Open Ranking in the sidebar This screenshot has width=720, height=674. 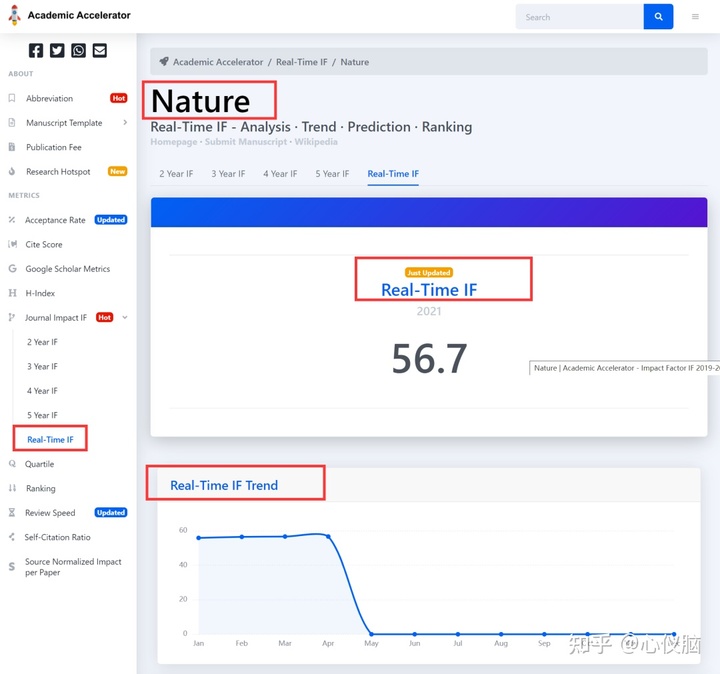(40, 488)
